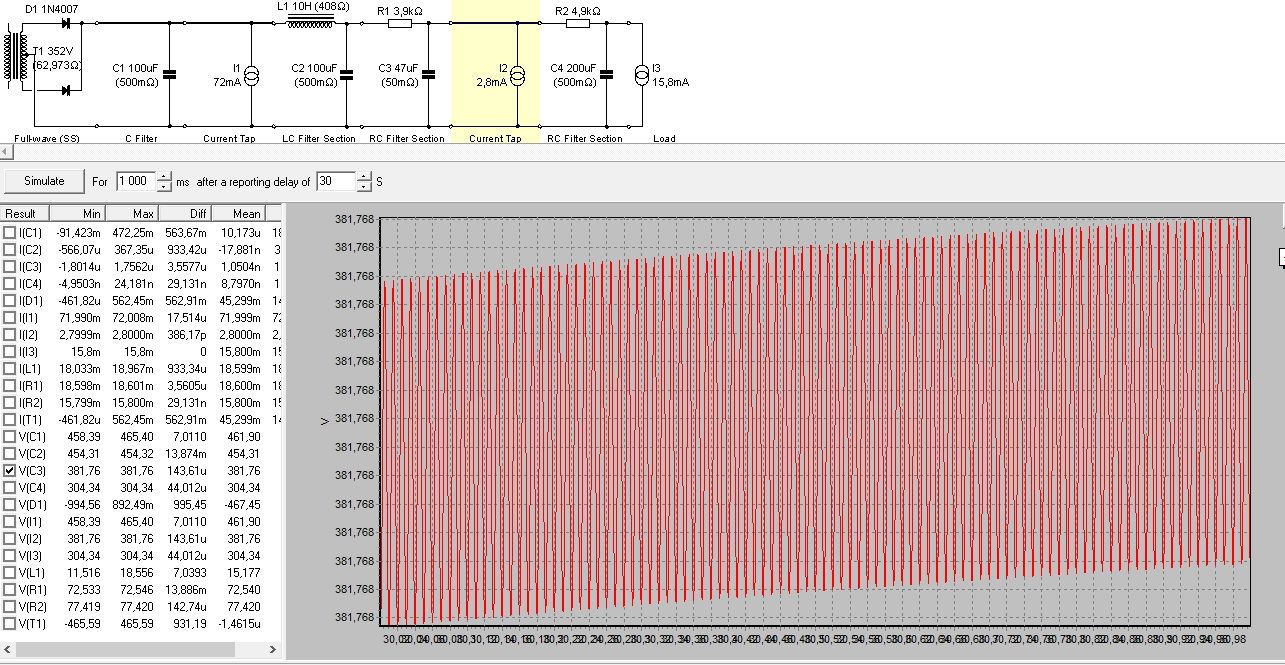The height and width of the screenshot is (665, 1285).
Task: Select the C4 200uF capacitor symbol
Action: click(x=607, y=74)
